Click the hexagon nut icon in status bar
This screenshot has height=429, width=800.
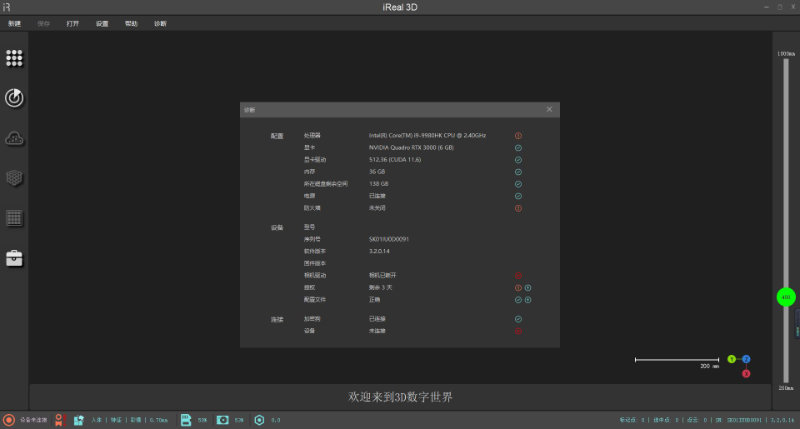(x=259, y=420)
